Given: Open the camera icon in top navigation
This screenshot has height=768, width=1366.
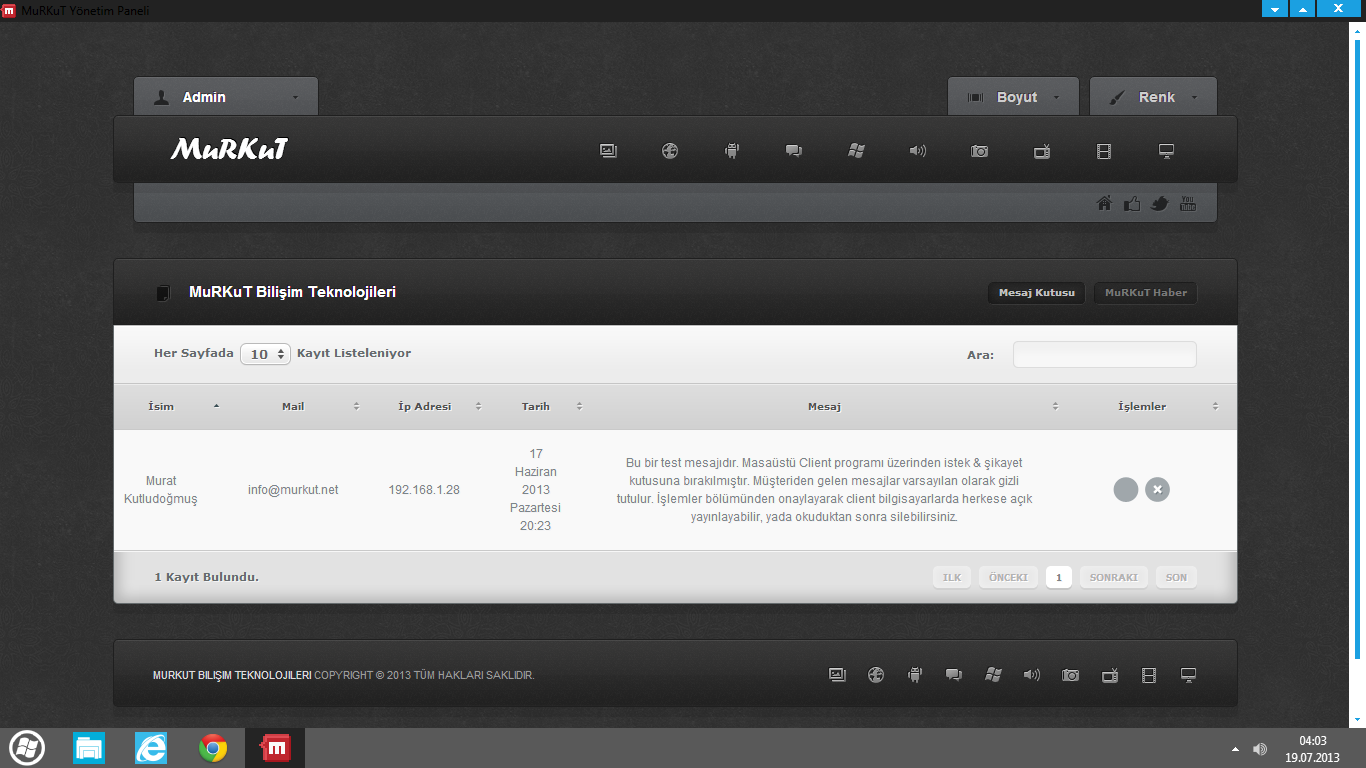Looking at the screenshot, I should point(980,151).
